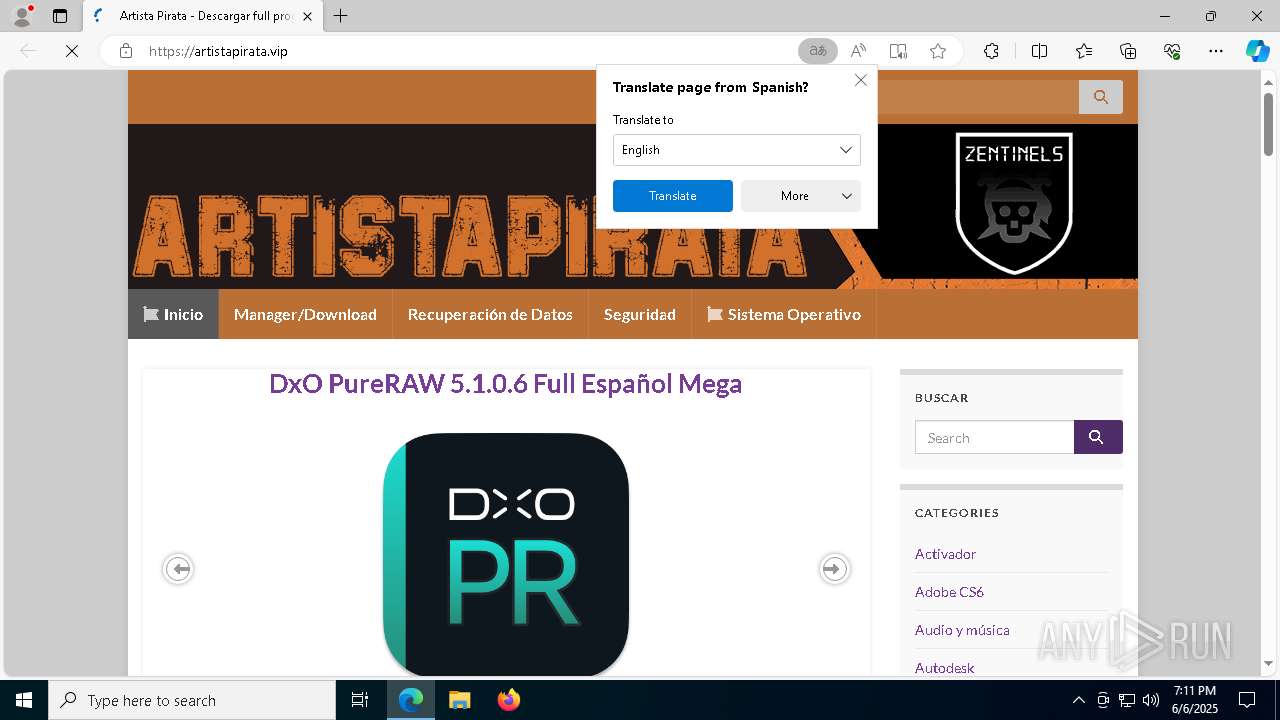Screen dimensions: 1280x720
Task: Open Recuperación de Datos menu item
Action: click(490, 314)
